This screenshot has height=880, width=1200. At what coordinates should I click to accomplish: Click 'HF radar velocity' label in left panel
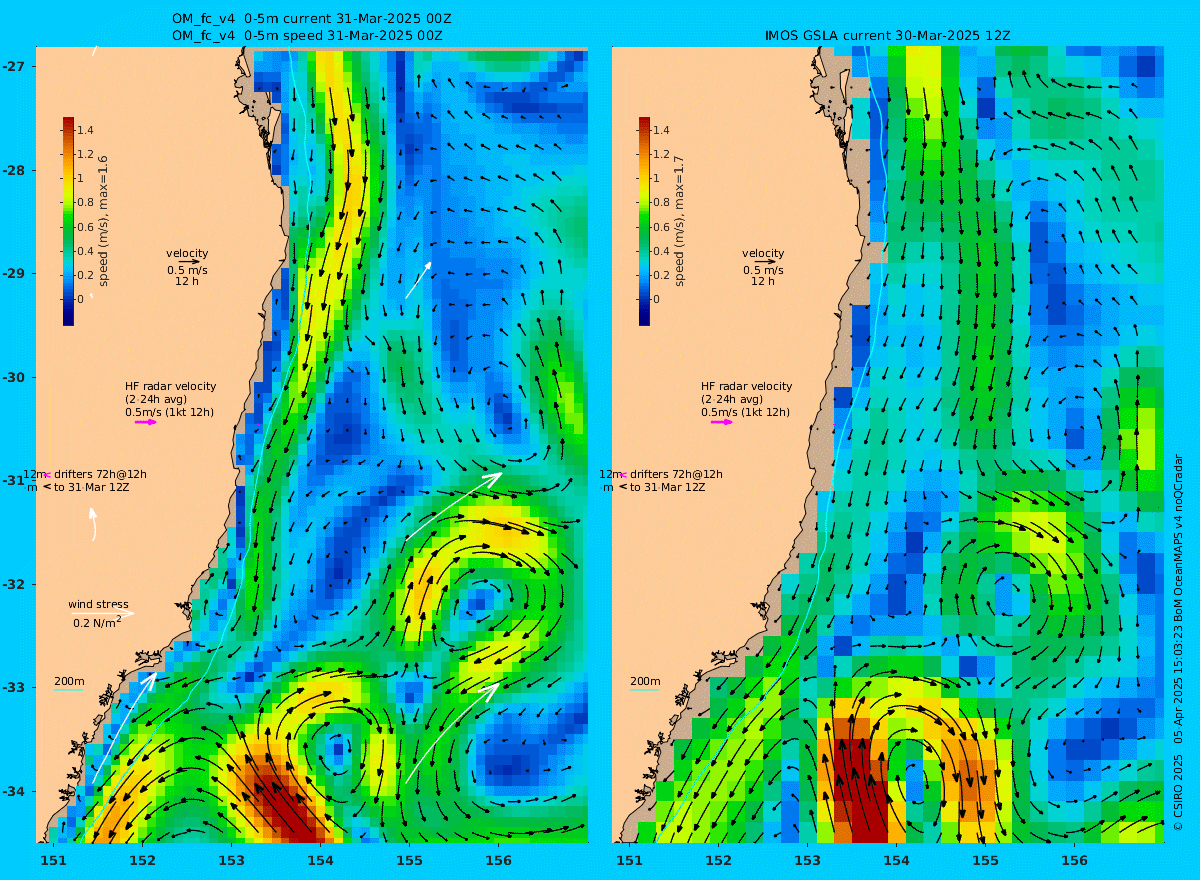pos(171,386)
